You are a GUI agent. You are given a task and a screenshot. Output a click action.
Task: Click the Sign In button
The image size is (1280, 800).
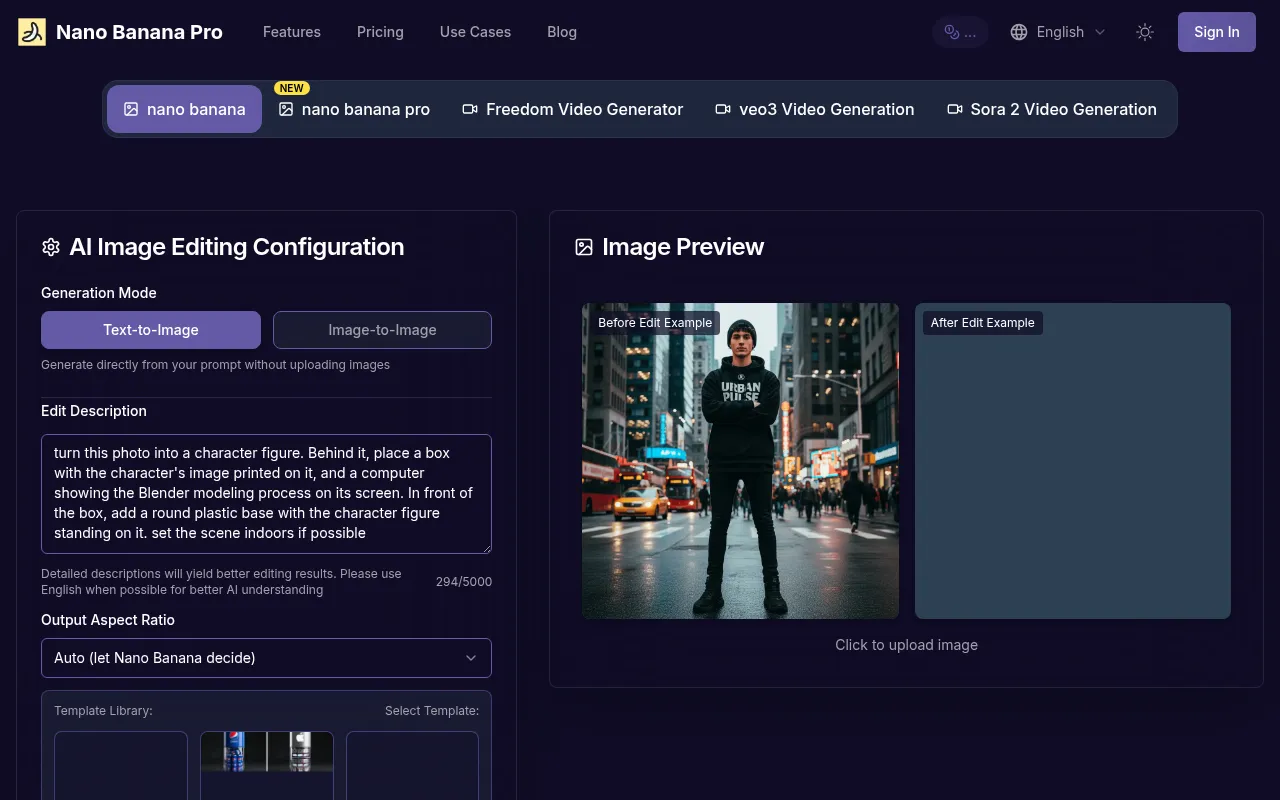[1216, 32]
